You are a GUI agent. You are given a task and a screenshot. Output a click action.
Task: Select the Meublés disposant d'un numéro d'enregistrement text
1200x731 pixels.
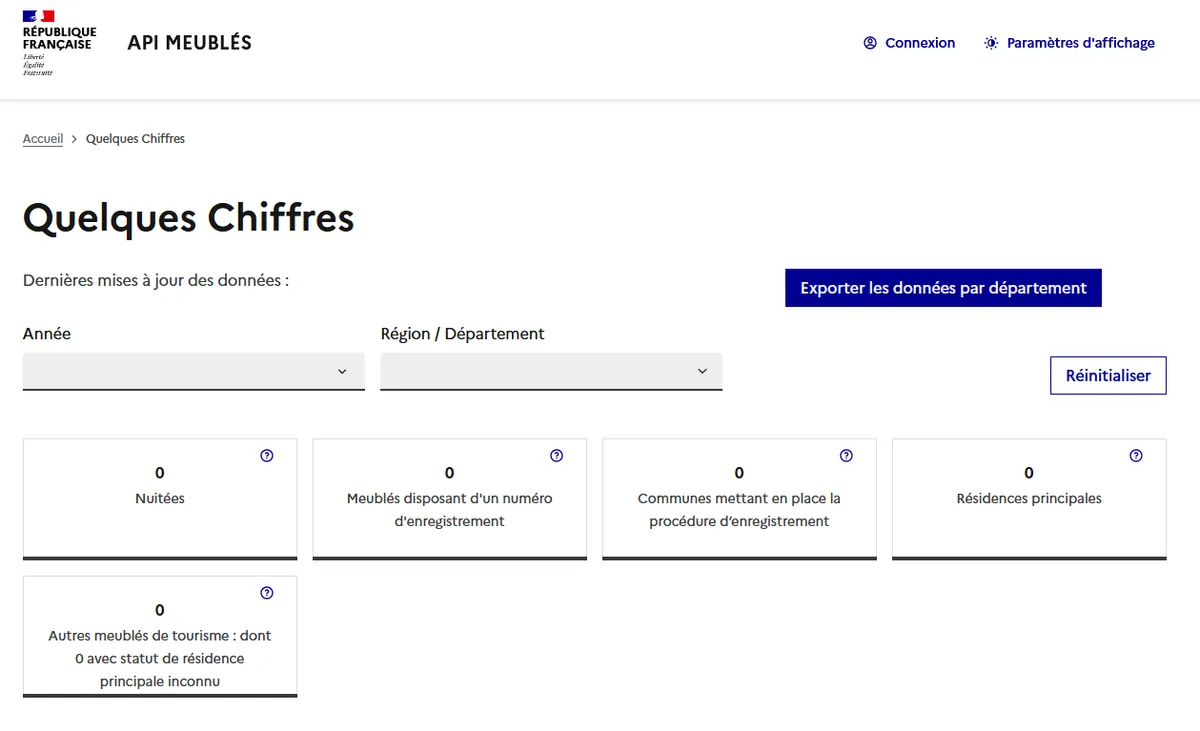tap(449, 509)
